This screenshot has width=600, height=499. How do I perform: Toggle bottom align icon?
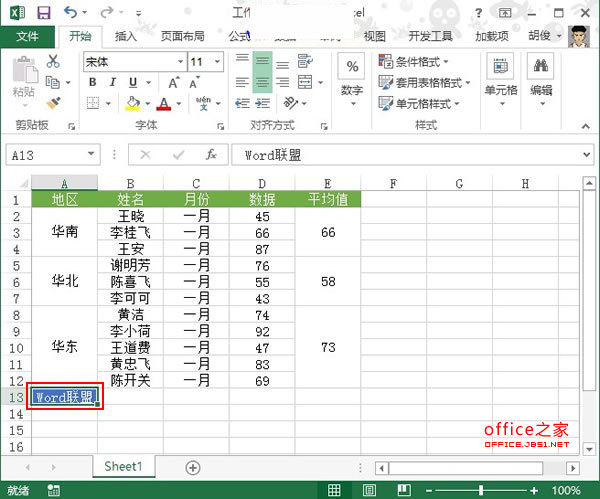coord(283,65)
